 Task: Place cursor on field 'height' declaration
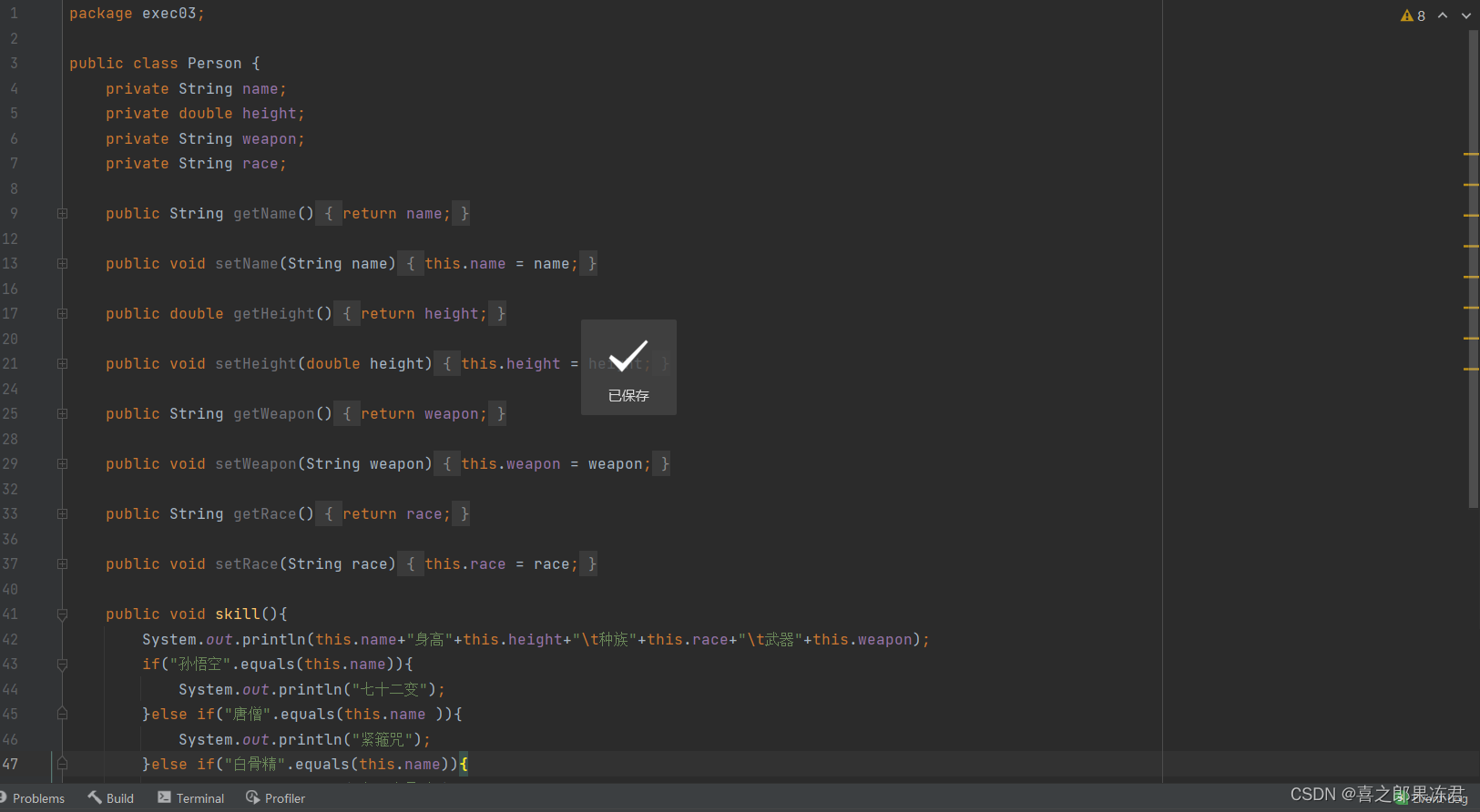[270, 114]
